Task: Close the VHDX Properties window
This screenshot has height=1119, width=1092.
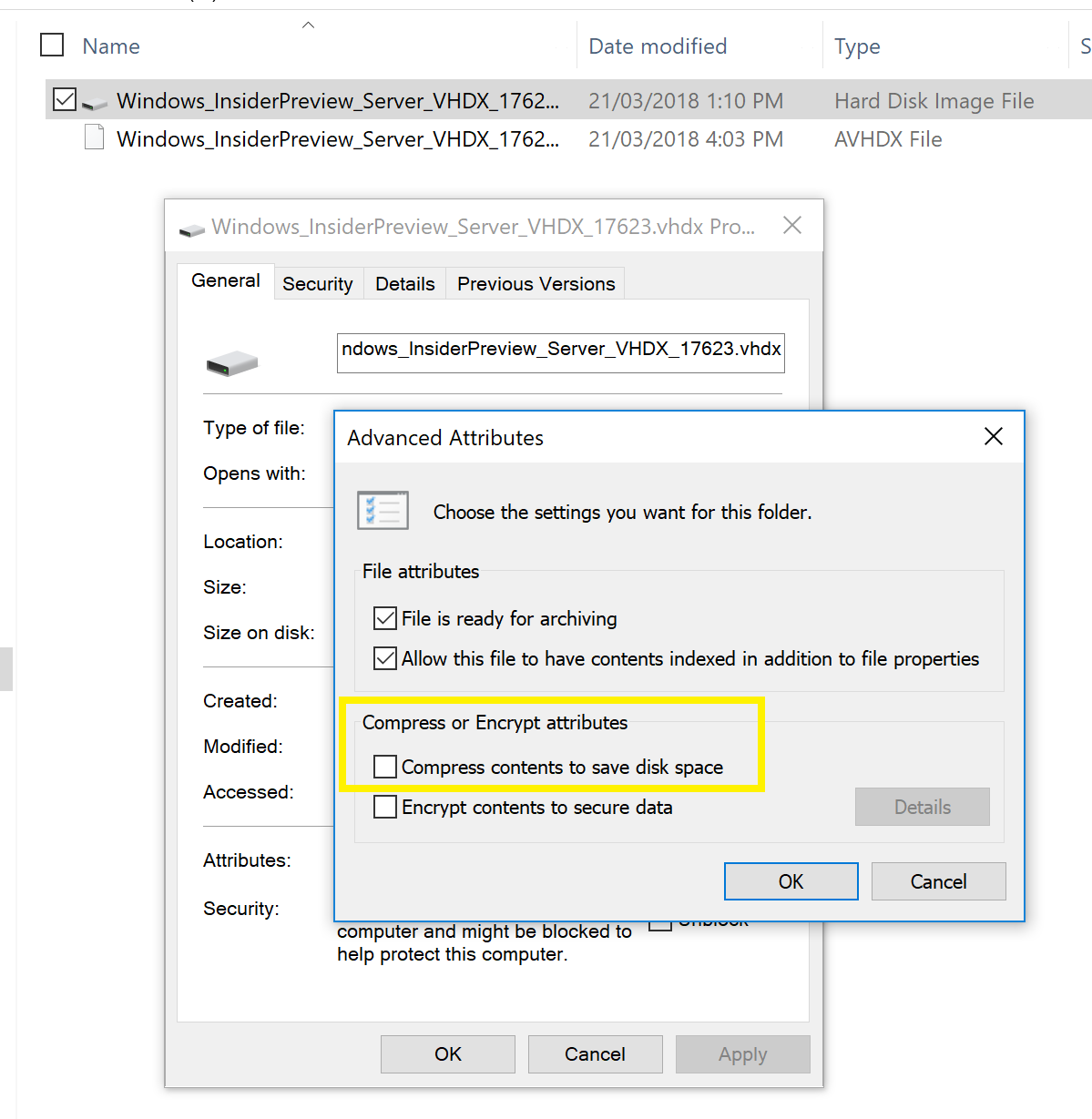Action: (x=792, y=226)
